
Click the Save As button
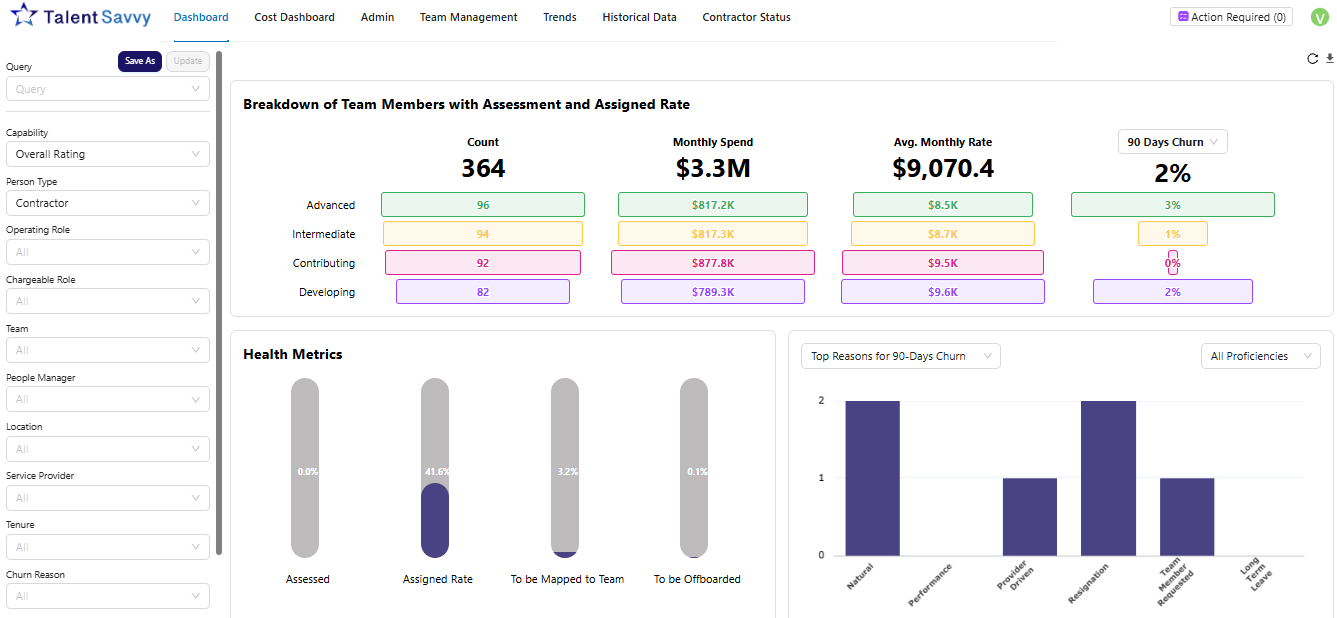pos(139,61)
